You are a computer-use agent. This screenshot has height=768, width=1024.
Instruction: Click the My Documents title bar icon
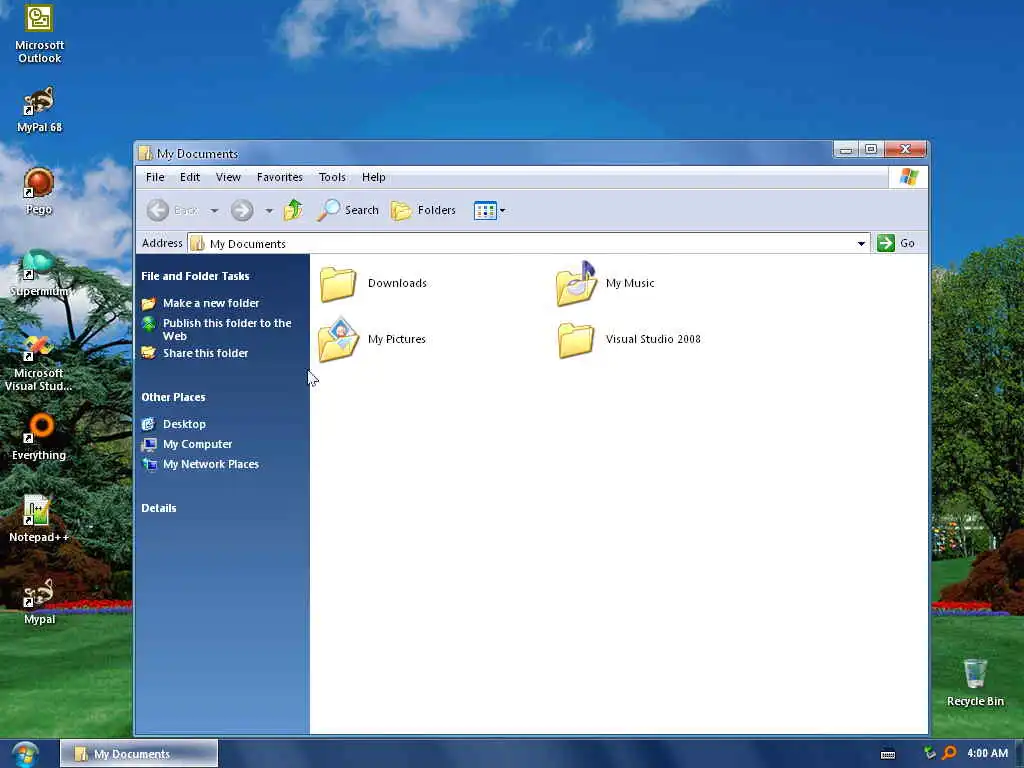point(146,153)
